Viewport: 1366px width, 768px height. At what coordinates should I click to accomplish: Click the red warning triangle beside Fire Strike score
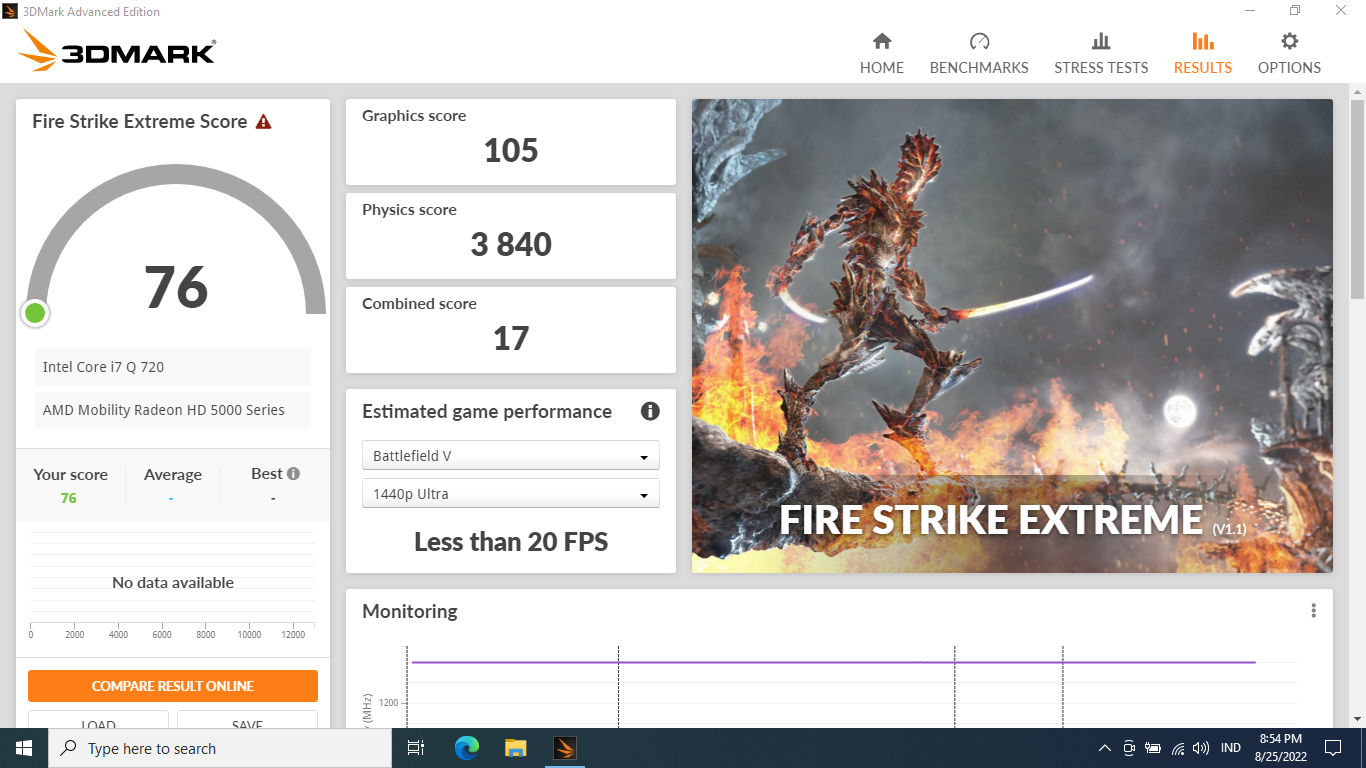[263, 122]
